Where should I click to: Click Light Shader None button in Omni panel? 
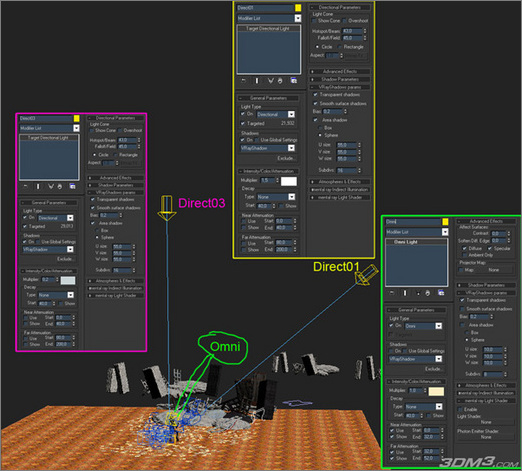click(486, 422)
